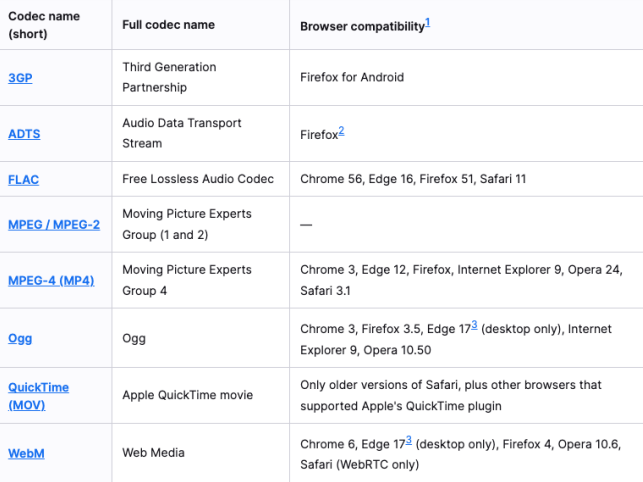Click footnote 1 beside Browser compatibility
This screenshot has height=482, width=643.
pyautogui.click(x=428, y=22)
